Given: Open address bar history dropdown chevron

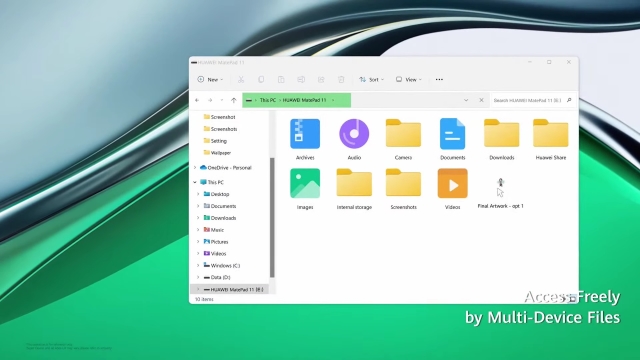Looking at the screenshot, I should tap(466, 100).
